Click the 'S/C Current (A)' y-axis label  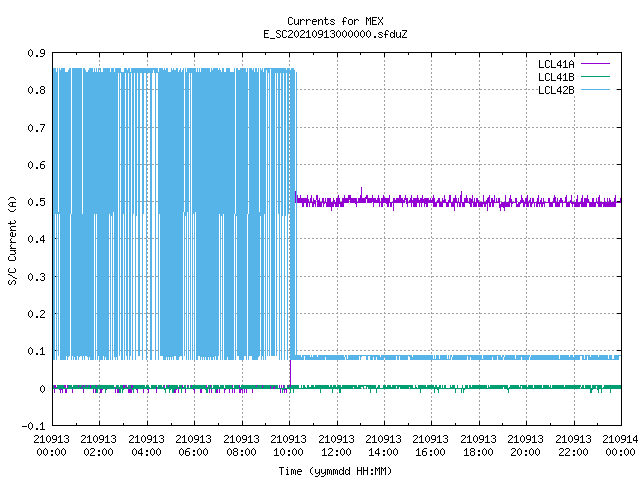(13, 240)
